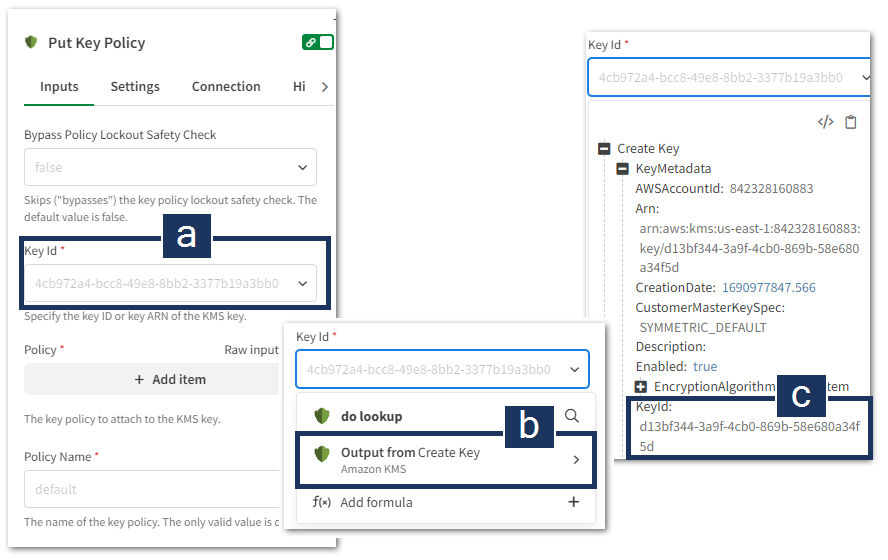888x560 pixels.
Task: Collapse the KeyMetadata tree node
Action: click(x=622, y=169)
